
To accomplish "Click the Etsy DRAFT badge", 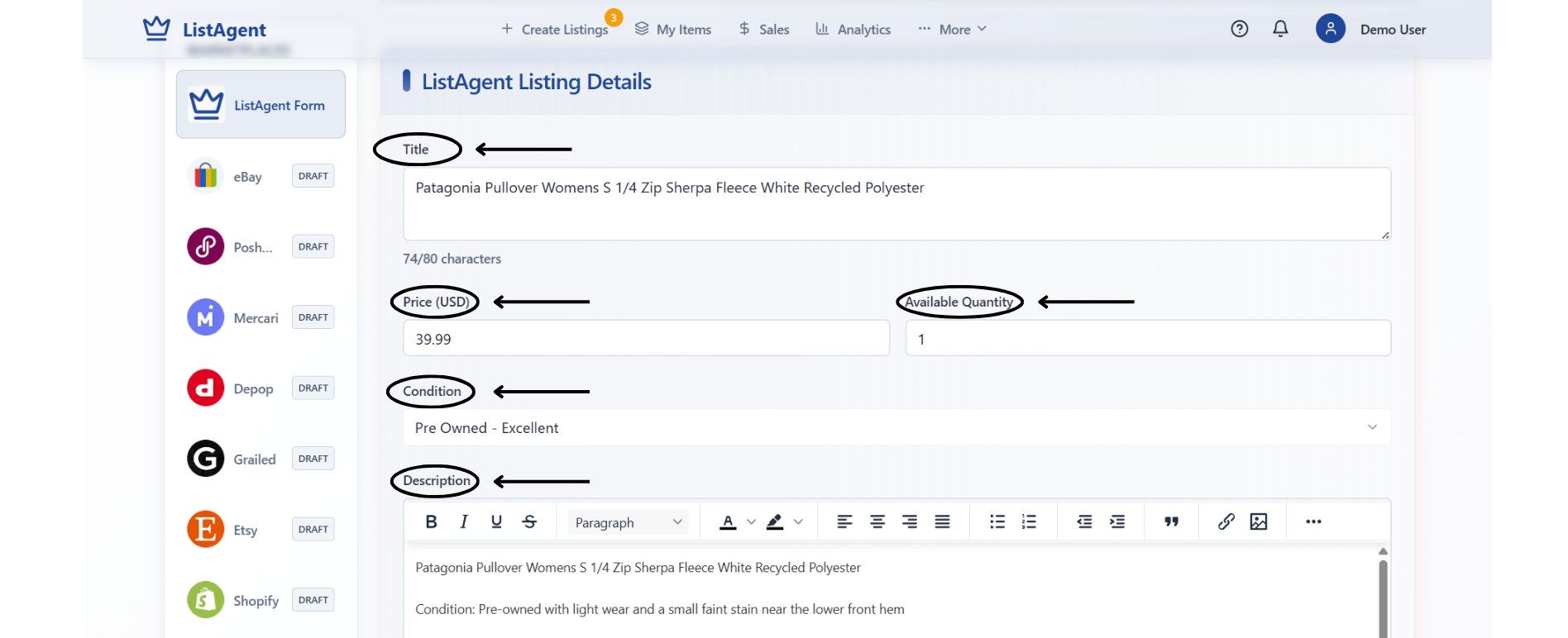I will point(313,529).
